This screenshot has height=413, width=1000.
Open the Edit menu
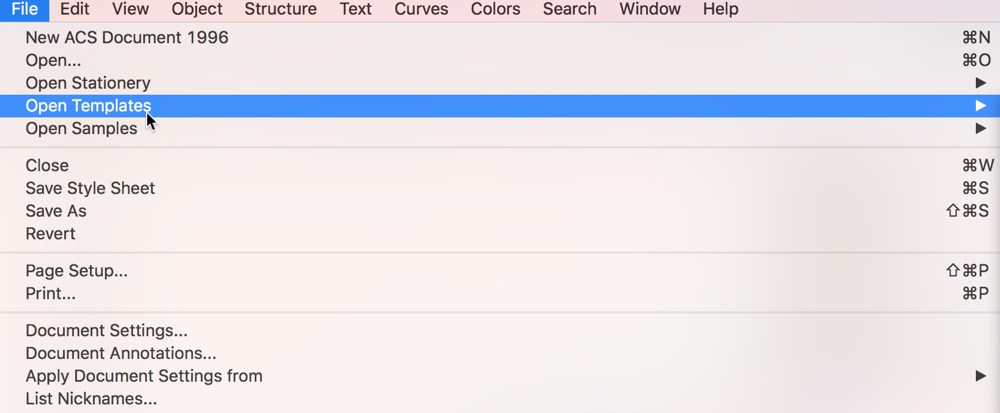(x=75, y=10)
